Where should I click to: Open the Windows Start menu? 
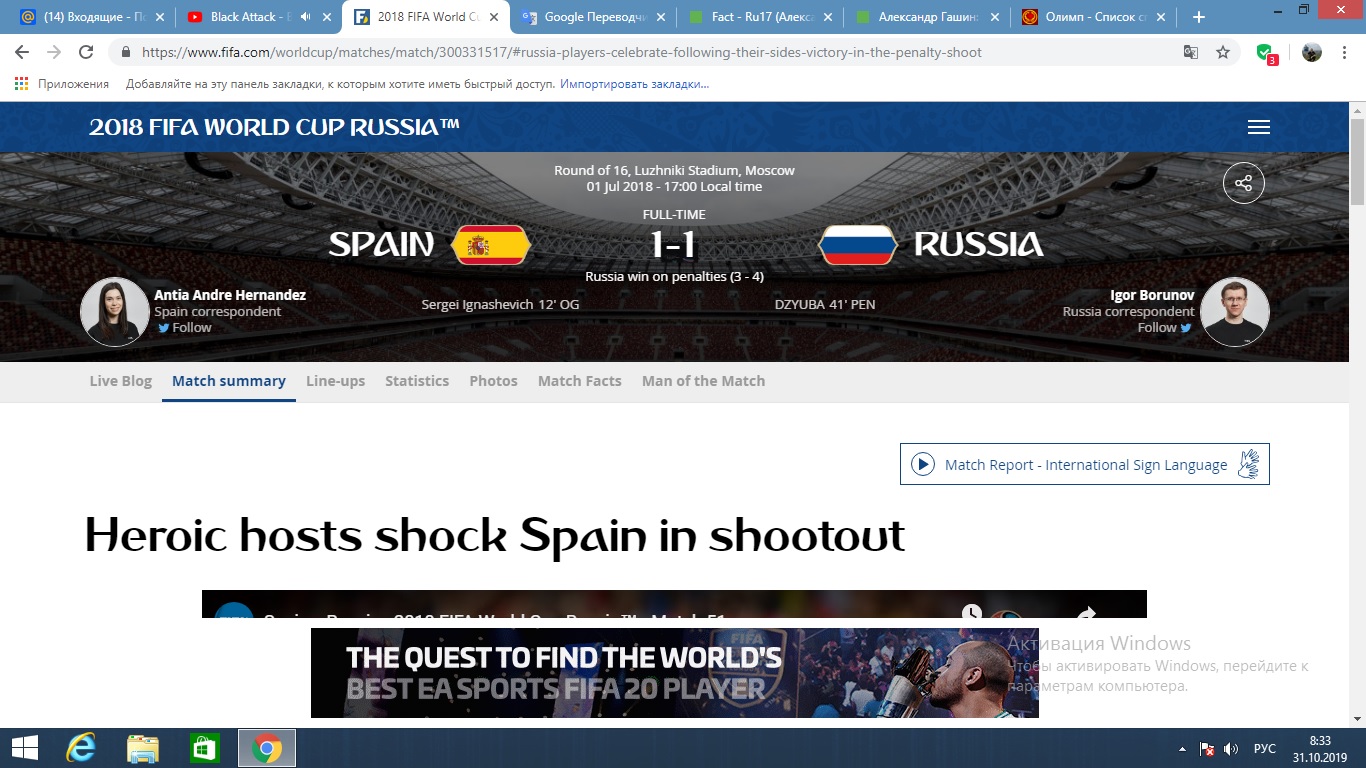(x=24, y=748)
